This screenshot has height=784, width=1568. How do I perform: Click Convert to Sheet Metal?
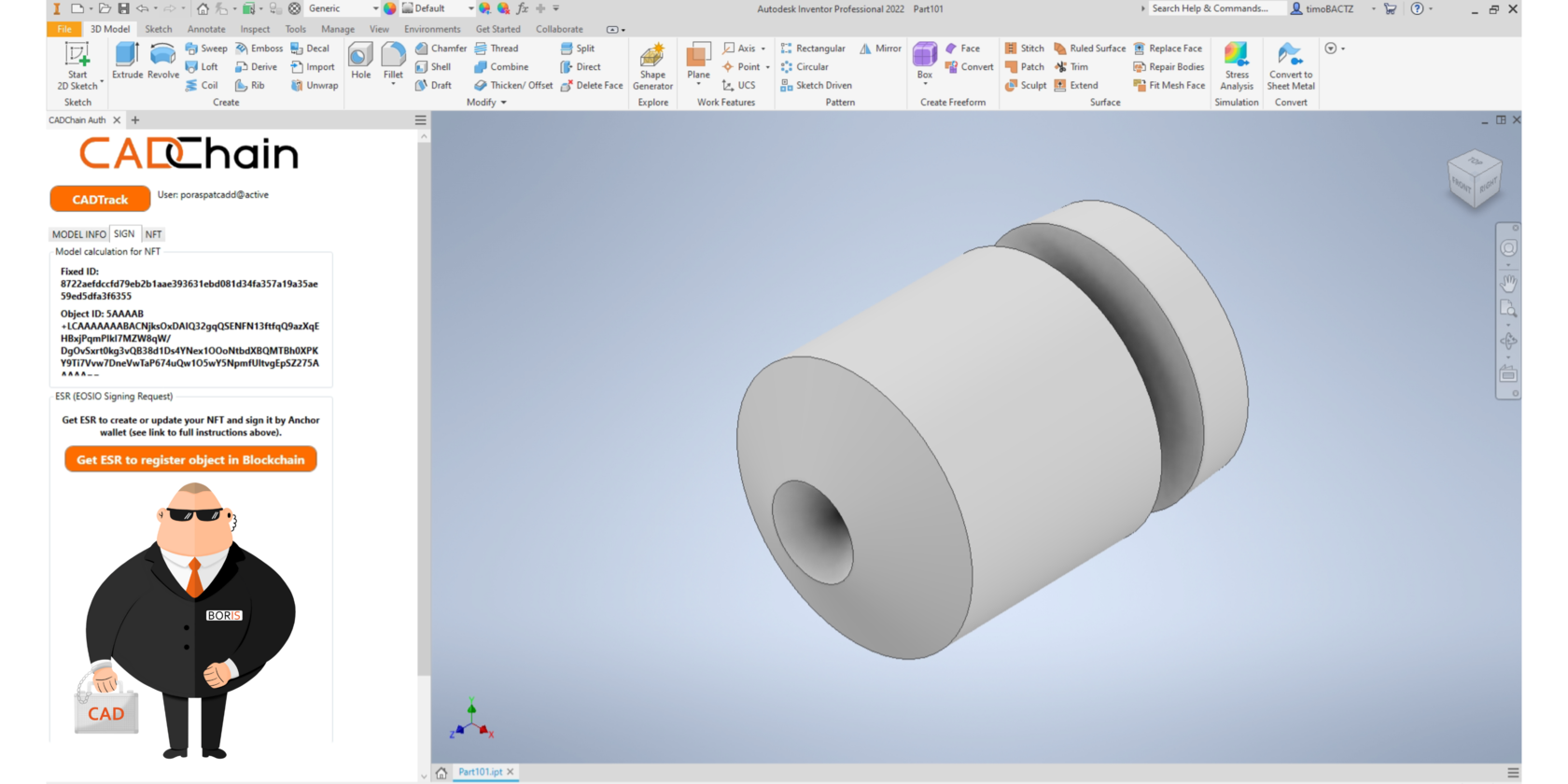(1291, 66)
